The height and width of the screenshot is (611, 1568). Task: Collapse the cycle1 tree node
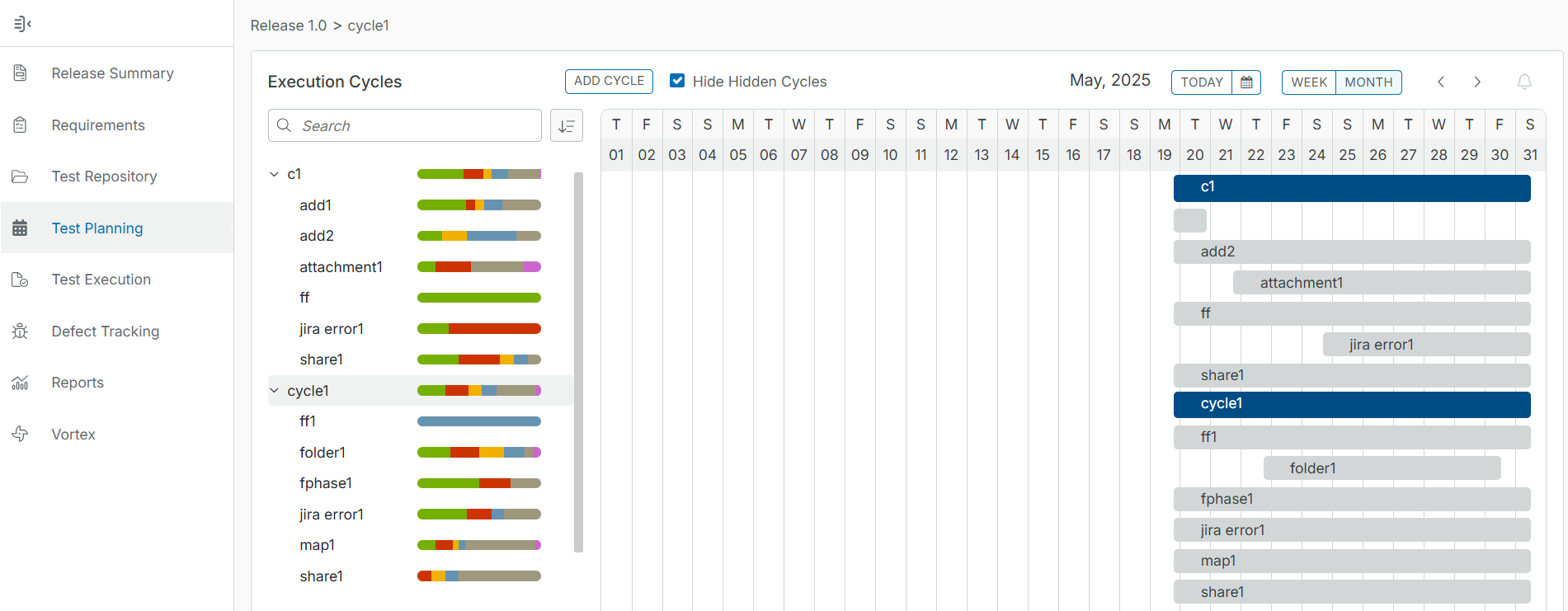pos(274,391)
